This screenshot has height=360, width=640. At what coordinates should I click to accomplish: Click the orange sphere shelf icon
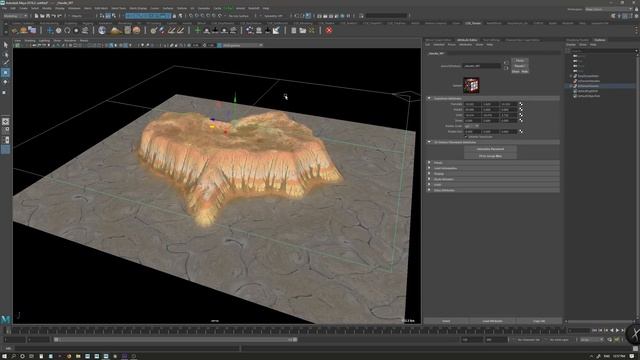(136, 30)
